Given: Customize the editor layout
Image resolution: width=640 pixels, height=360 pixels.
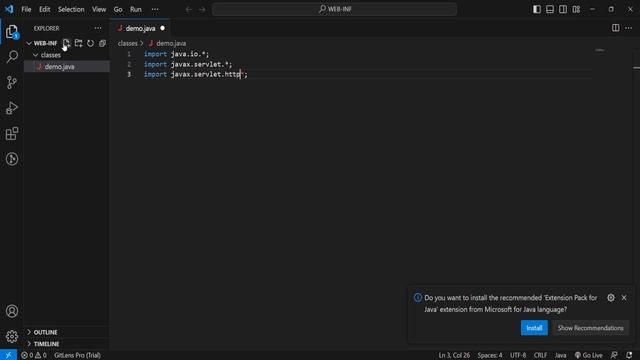Looking at the screenshot, I should 576,9.
